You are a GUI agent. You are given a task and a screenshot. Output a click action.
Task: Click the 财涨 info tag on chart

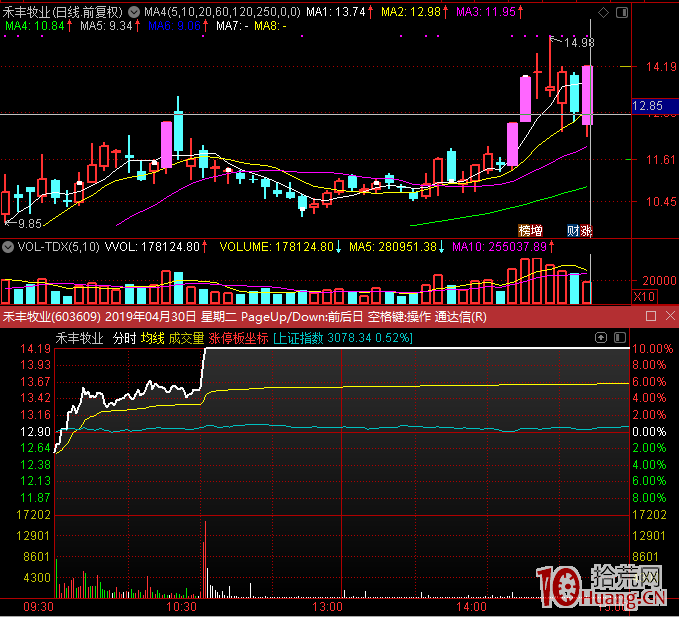[x=579, y=230]
